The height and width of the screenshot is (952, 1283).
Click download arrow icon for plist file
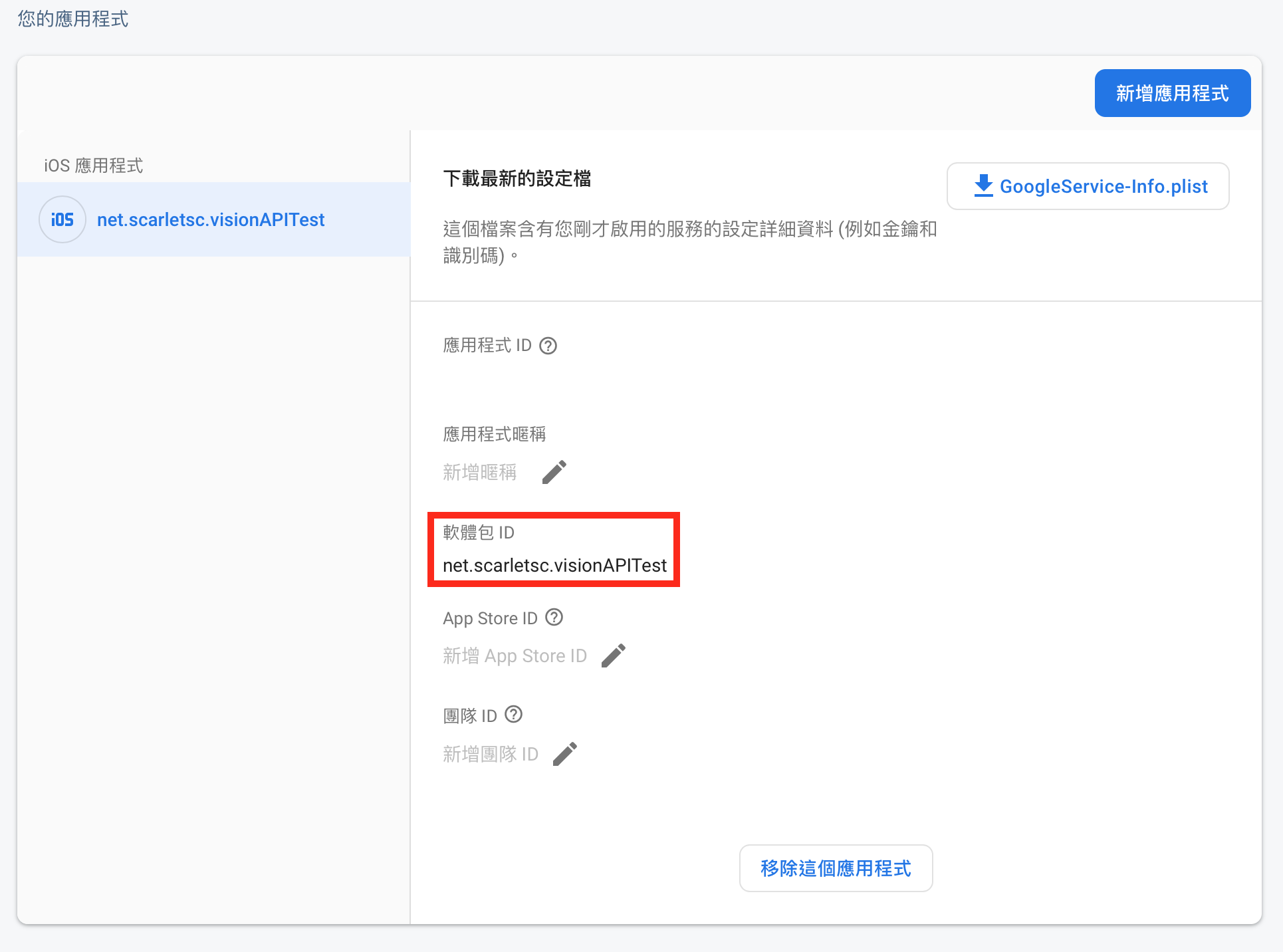(x=983, y=186)
